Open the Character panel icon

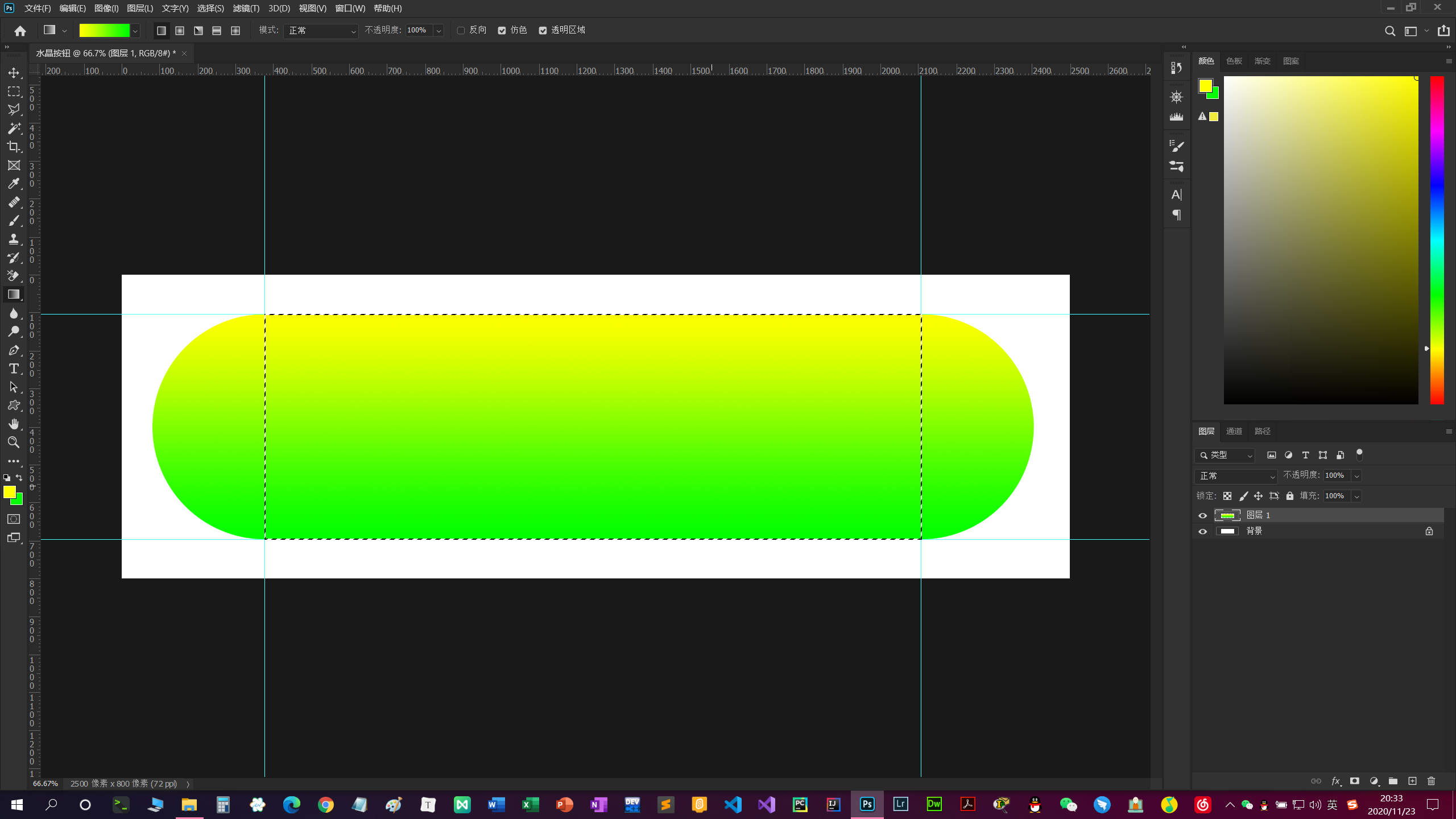pyautogui.click(x=1176, y=195)
